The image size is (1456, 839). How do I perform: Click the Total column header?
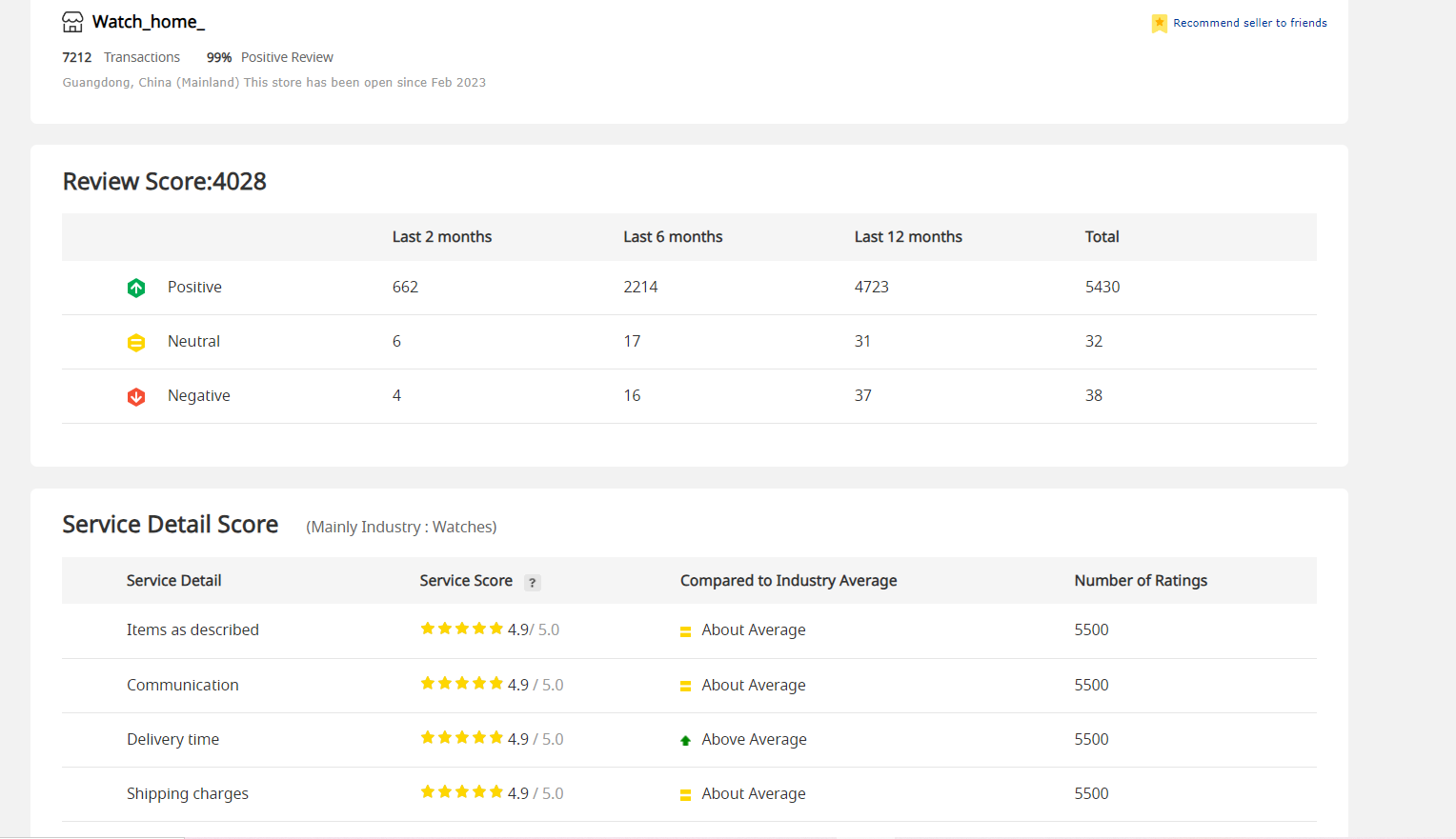coord(1102,237)
